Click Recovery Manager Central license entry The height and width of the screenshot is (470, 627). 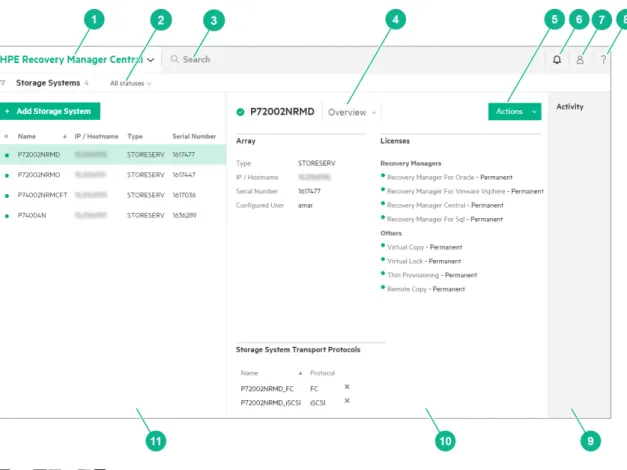click(x=445, y=205)
